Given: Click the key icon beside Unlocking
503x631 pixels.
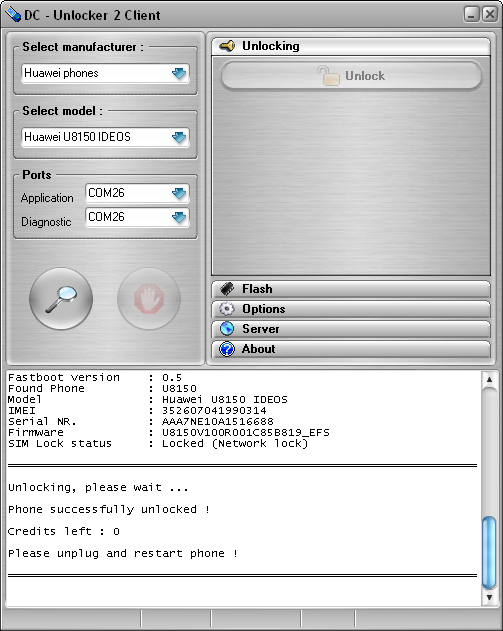Looking at the screenshot, I should point(227,46).
